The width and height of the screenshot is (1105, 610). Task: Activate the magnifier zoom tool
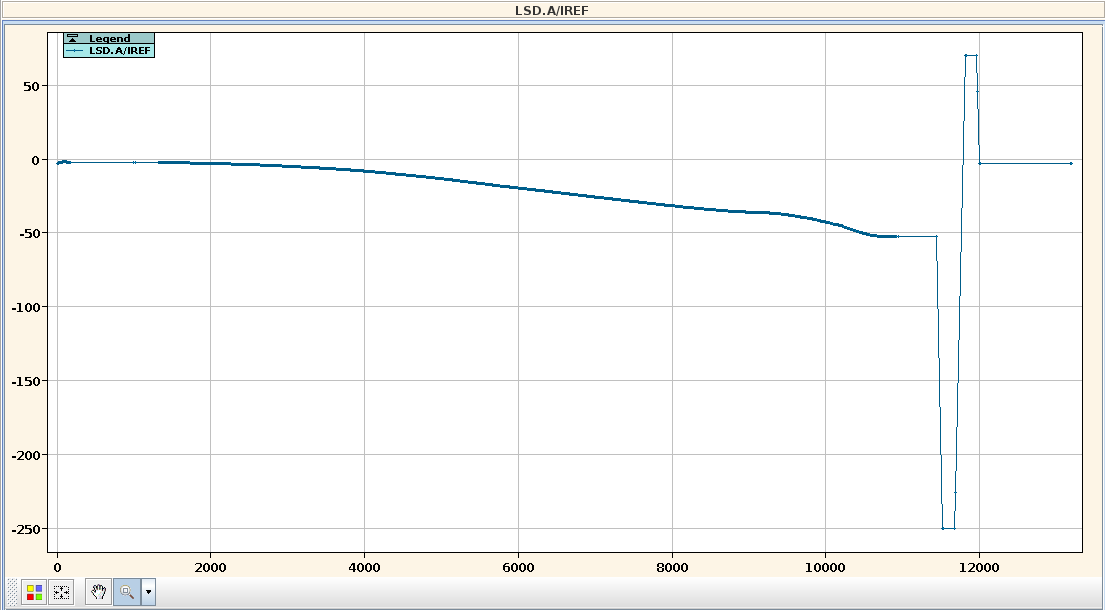coord(127,592)
